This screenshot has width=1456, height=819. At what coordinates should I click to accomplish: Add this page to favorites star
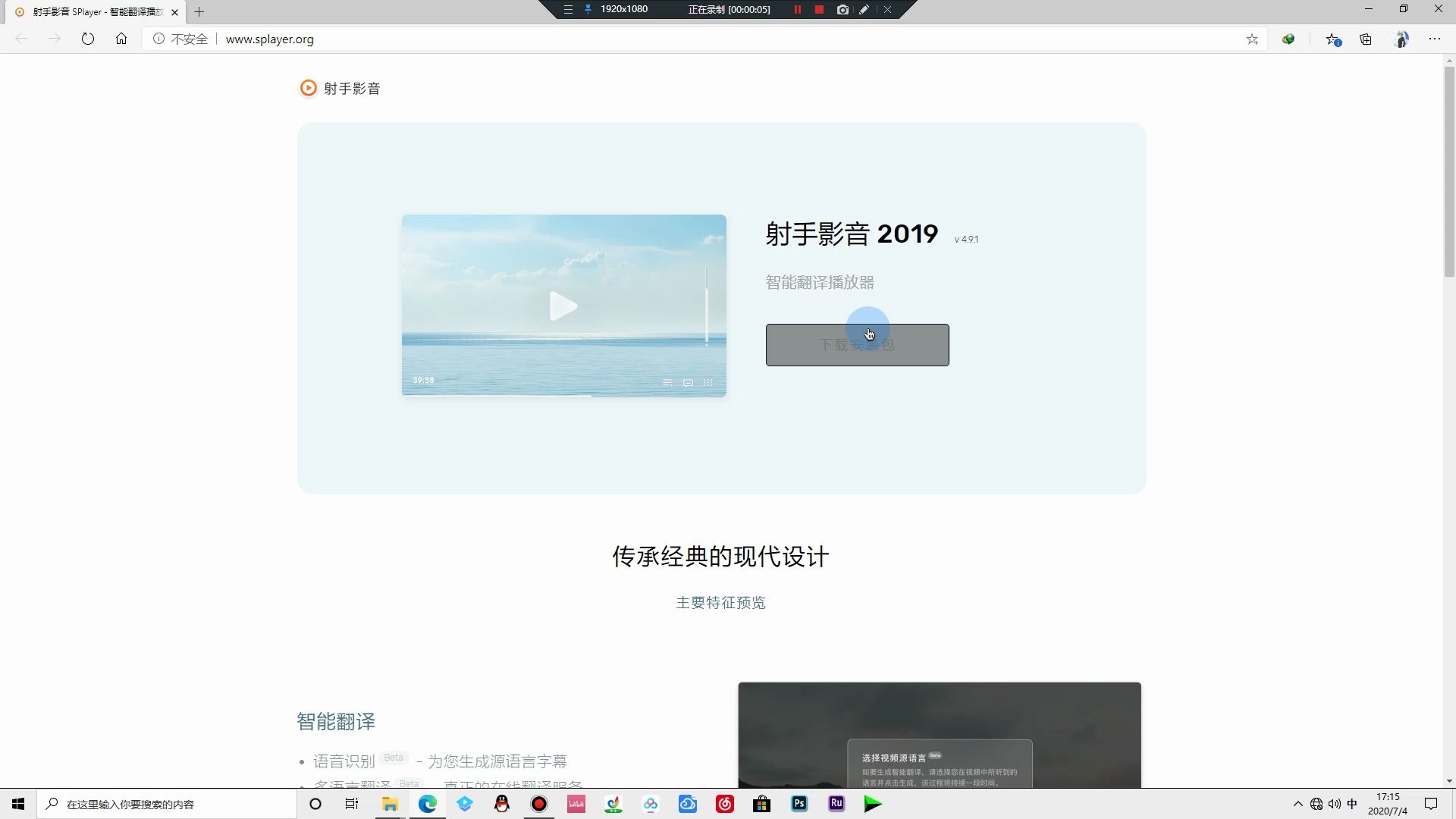(1252, 39)
